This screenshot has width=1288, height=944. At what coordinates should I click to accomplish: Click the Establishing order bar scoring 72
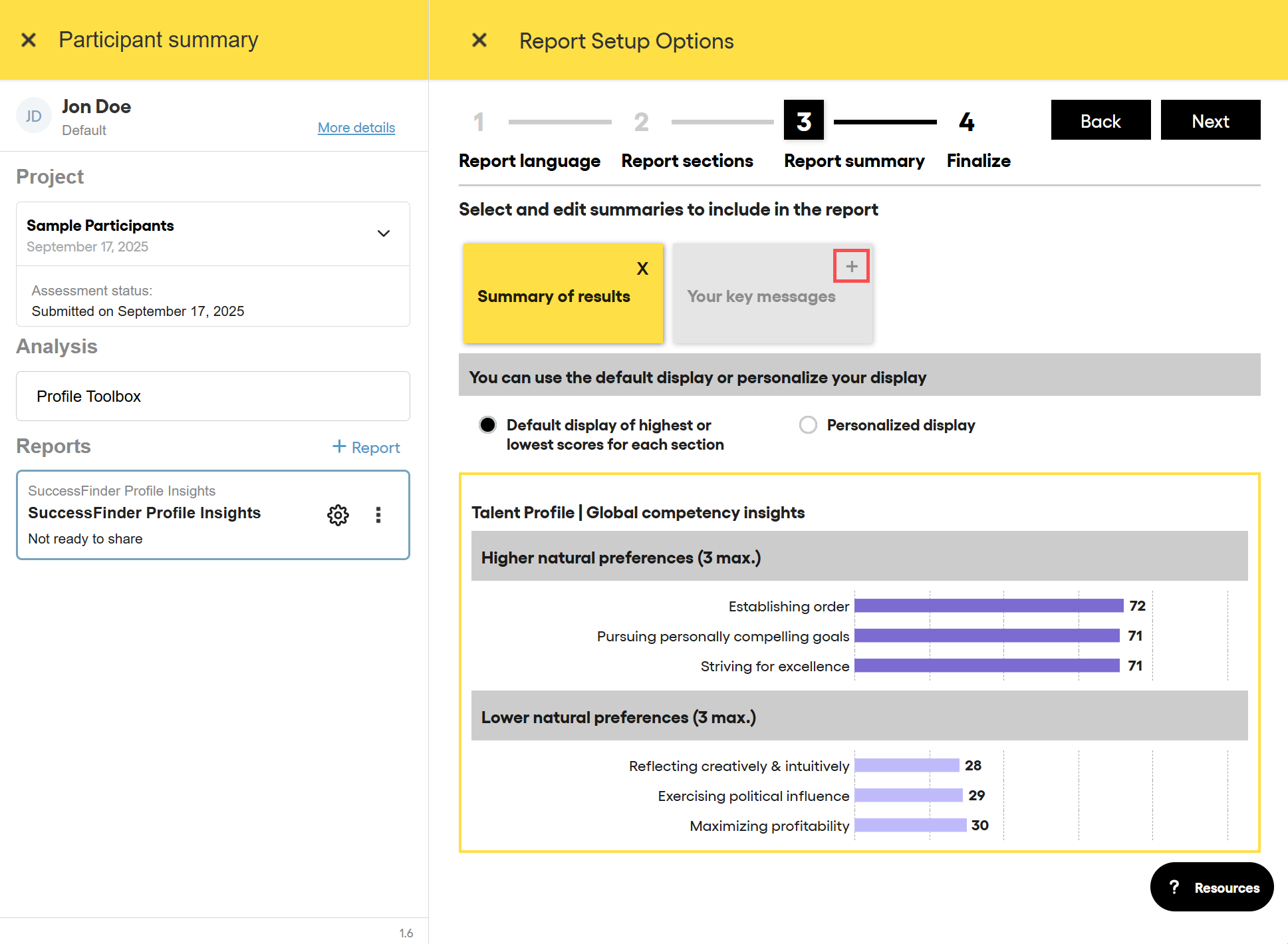point(989,606)
